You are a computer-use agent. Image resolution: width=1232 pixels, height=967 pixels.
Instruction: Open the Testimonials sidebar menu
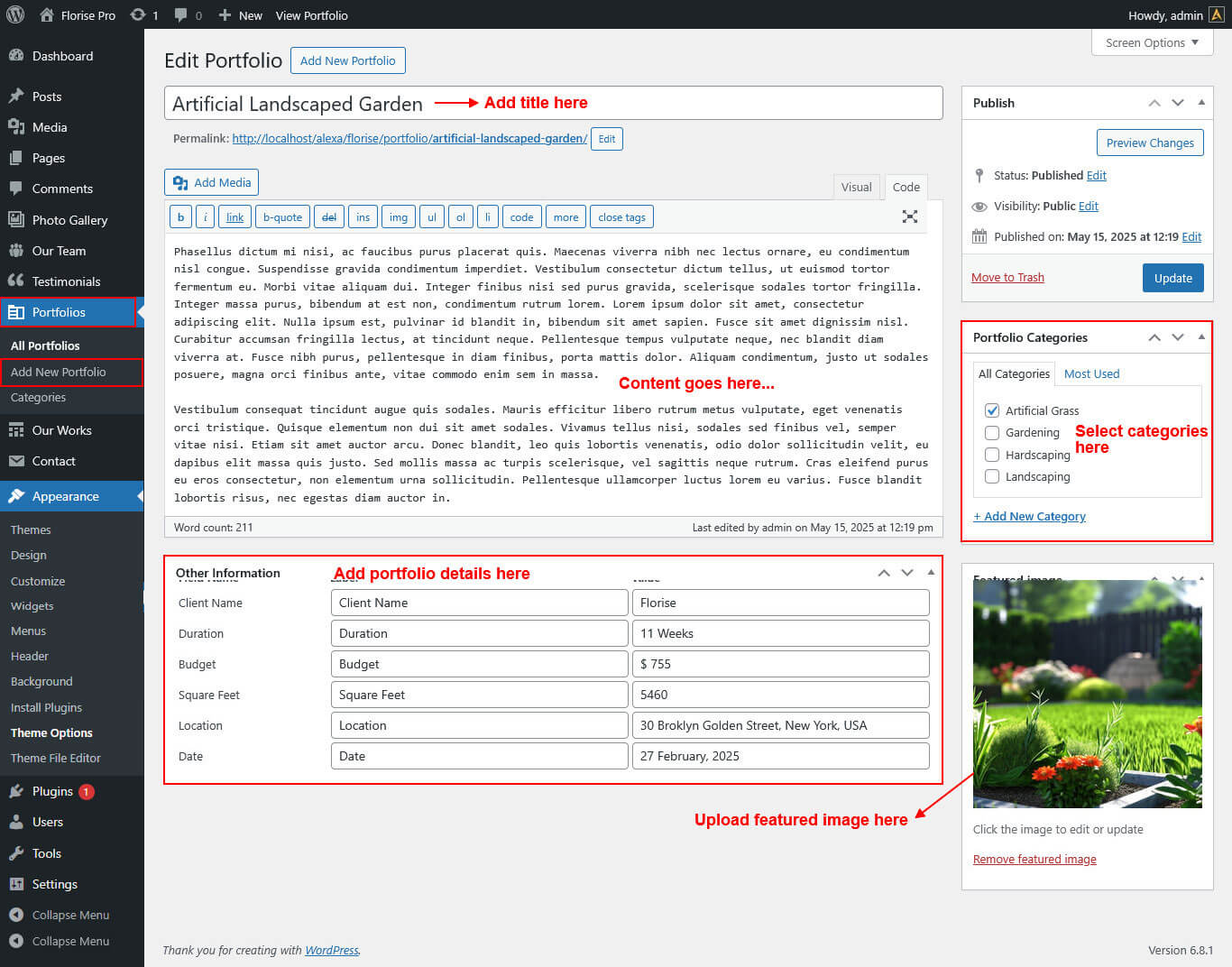pos(66,281)
